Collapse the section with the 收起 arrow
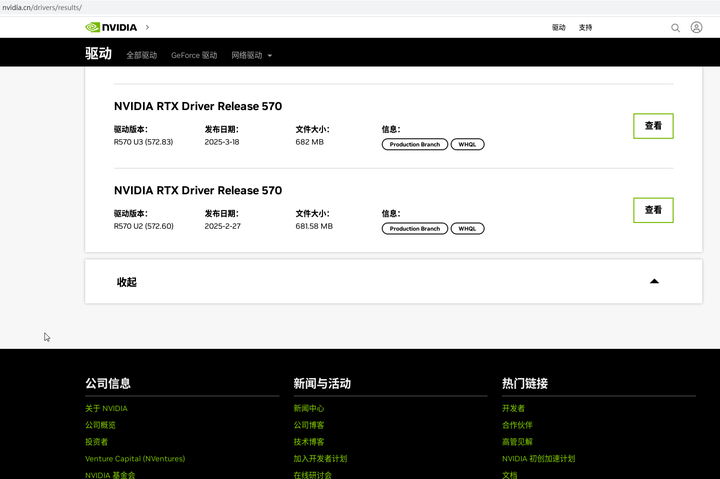720x479 pixels. [654, 281]
